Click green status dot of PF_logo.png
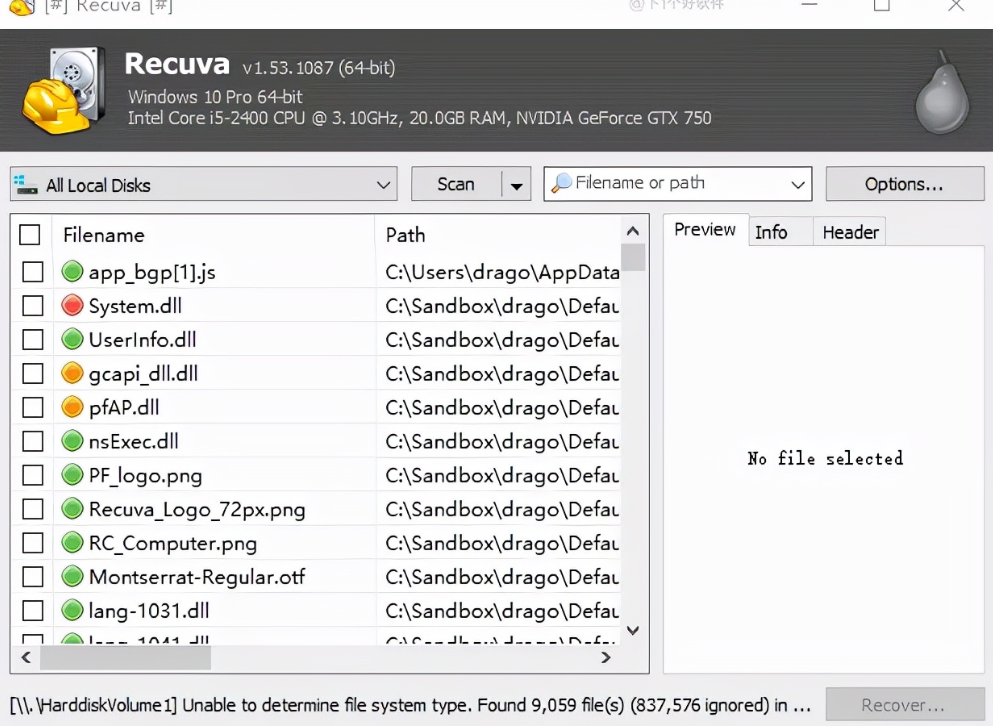Screen dimensions: 993x726 [72, 474]
